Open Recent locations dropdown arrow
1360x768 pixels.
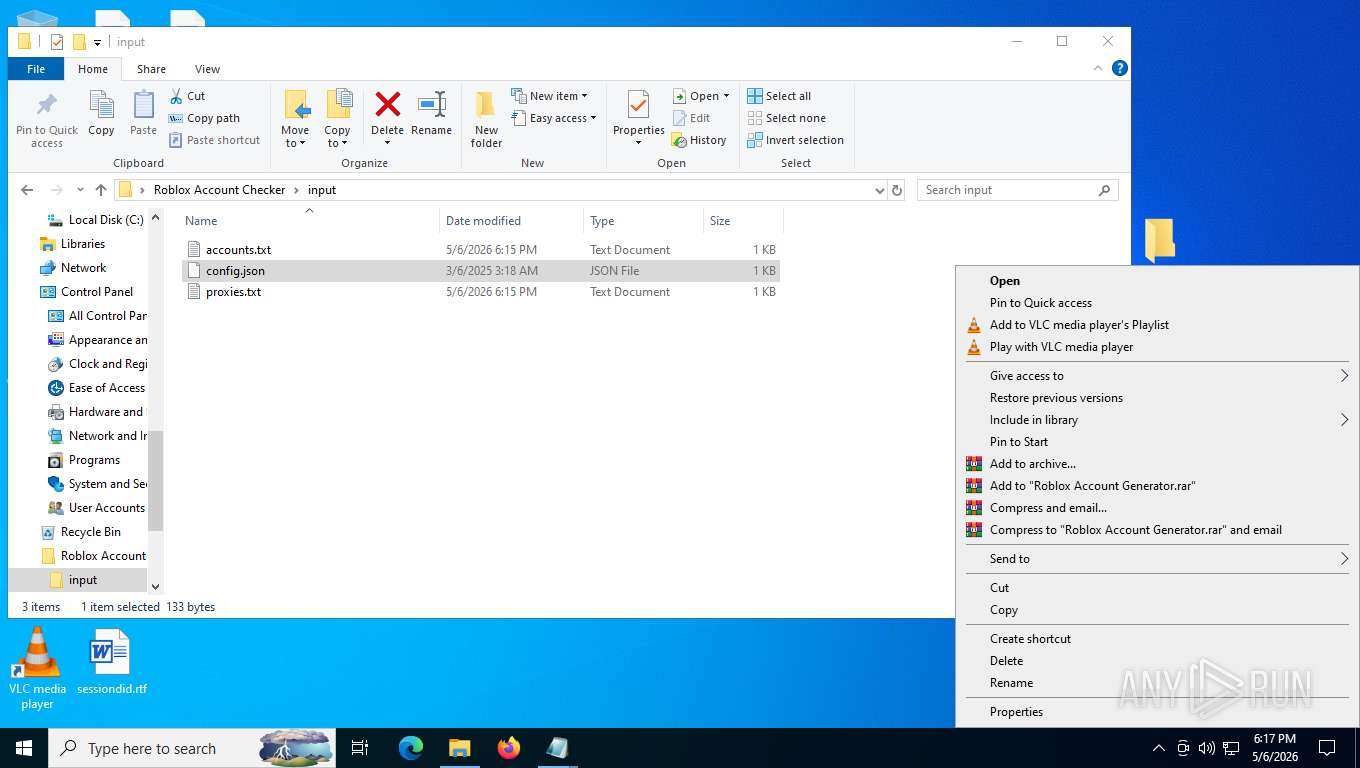(80, 190)
